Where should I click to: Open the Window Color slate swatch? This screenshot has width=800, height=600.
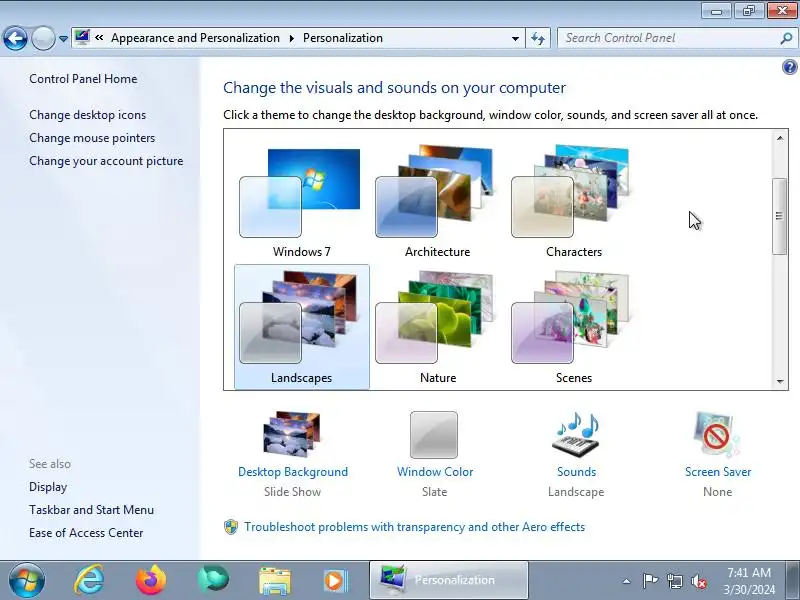[x=434, y=435]
